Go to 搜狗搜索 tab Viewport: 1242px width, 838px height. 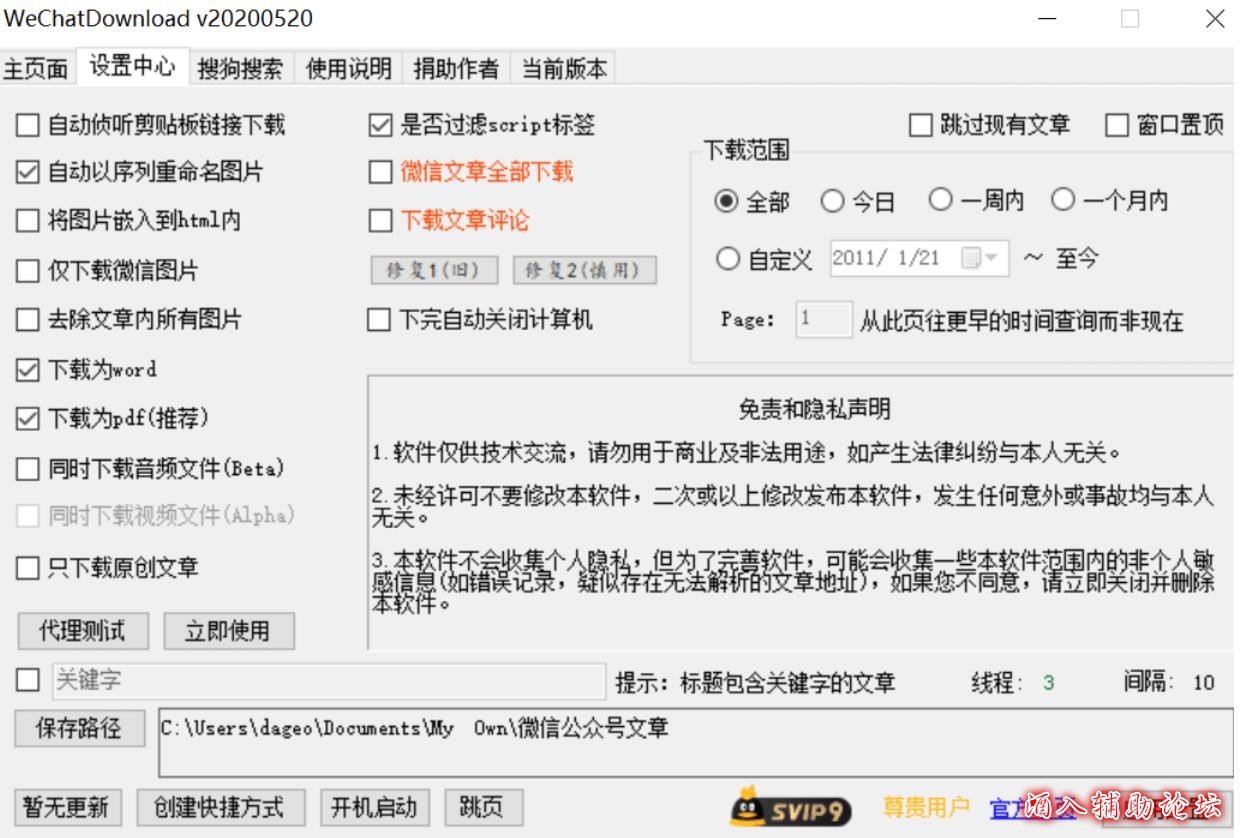click(x=240, y=68)
